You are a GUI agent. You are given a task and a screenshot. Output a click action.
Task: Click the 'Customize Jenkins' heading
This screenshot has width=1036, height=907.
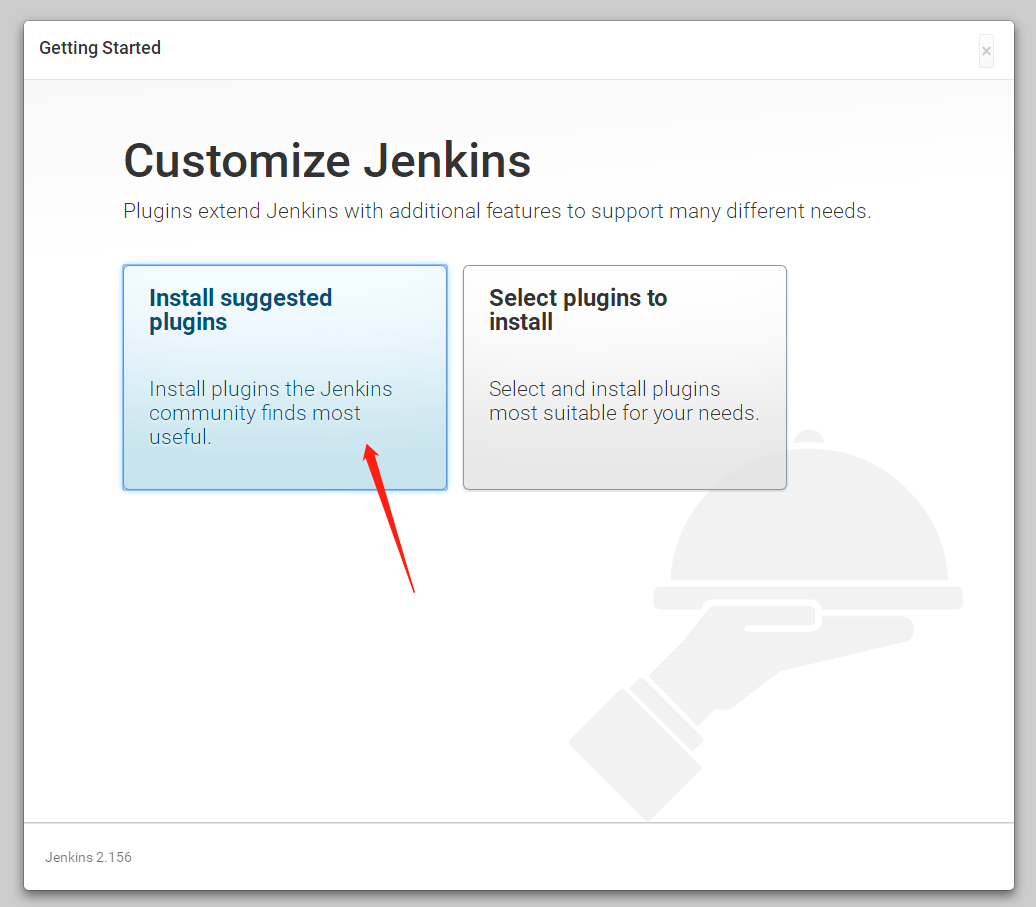(327, 161)
